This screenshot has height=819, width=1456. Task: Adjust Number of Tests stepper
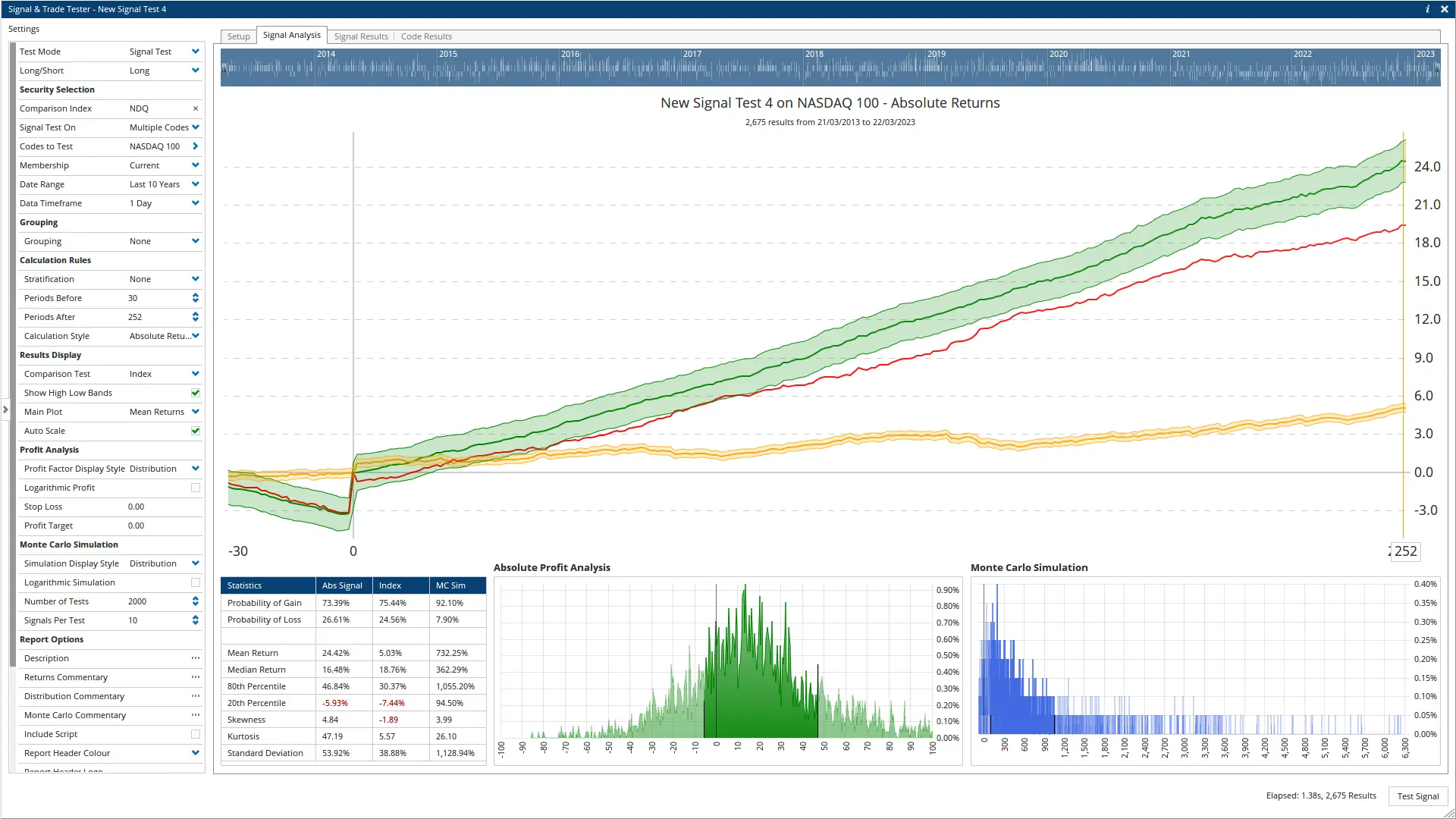click(x=196, y=601)
